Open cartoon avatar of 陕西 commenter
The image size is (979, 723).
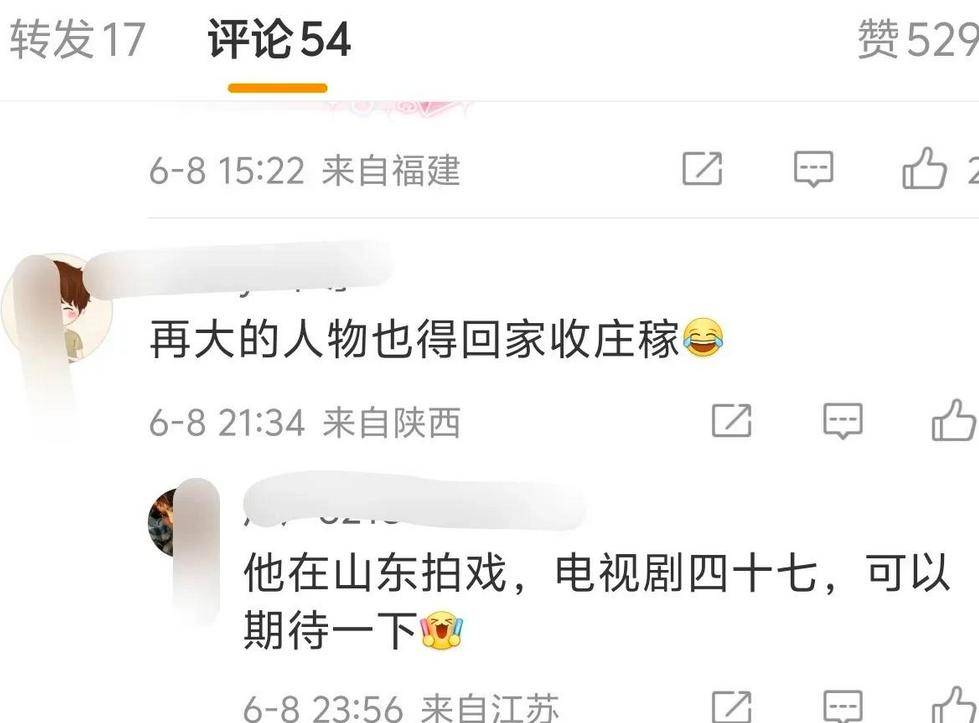tap(56, 308)
